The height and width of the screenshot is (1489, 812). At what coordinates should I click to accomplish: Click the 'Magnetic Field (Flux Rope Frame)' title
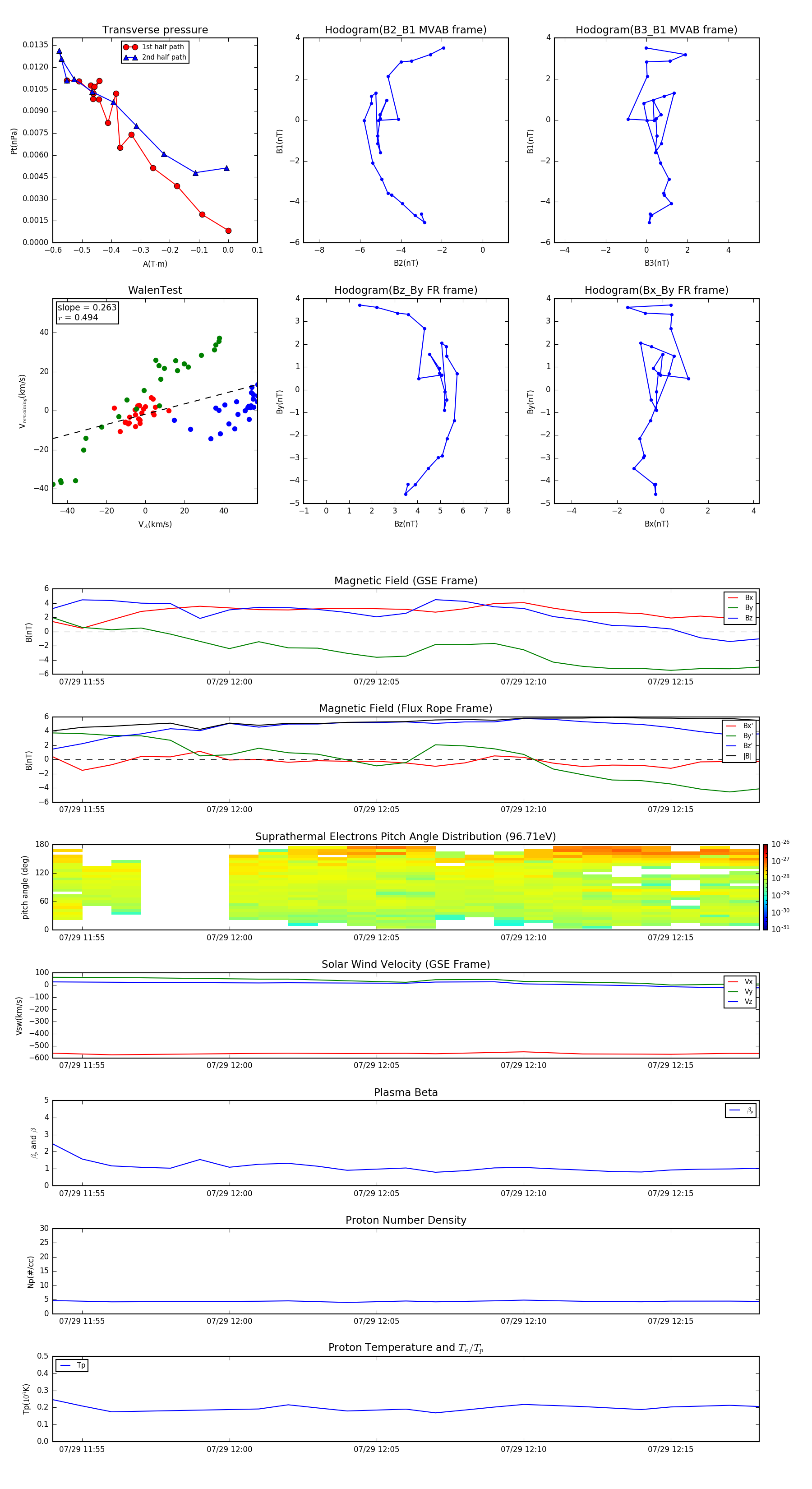point(406,709)
